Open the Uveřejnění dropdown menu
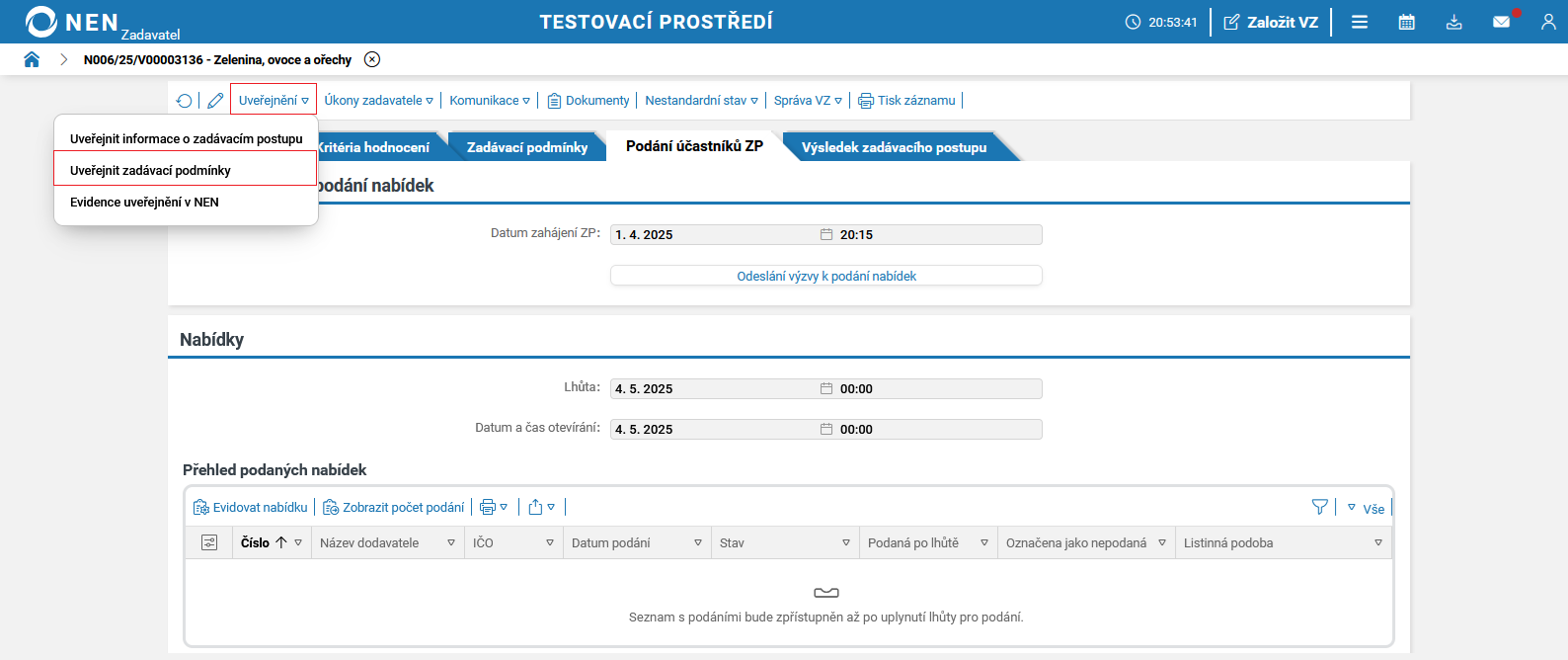Viewport: 1568px width, 660px height. [x=274, y=100]
